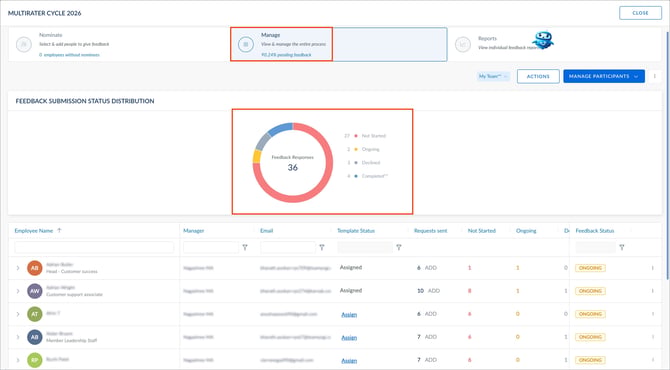Select the Manage step tab
The height and width of the screenshot is (370, 670).
[x=339, y=44]
